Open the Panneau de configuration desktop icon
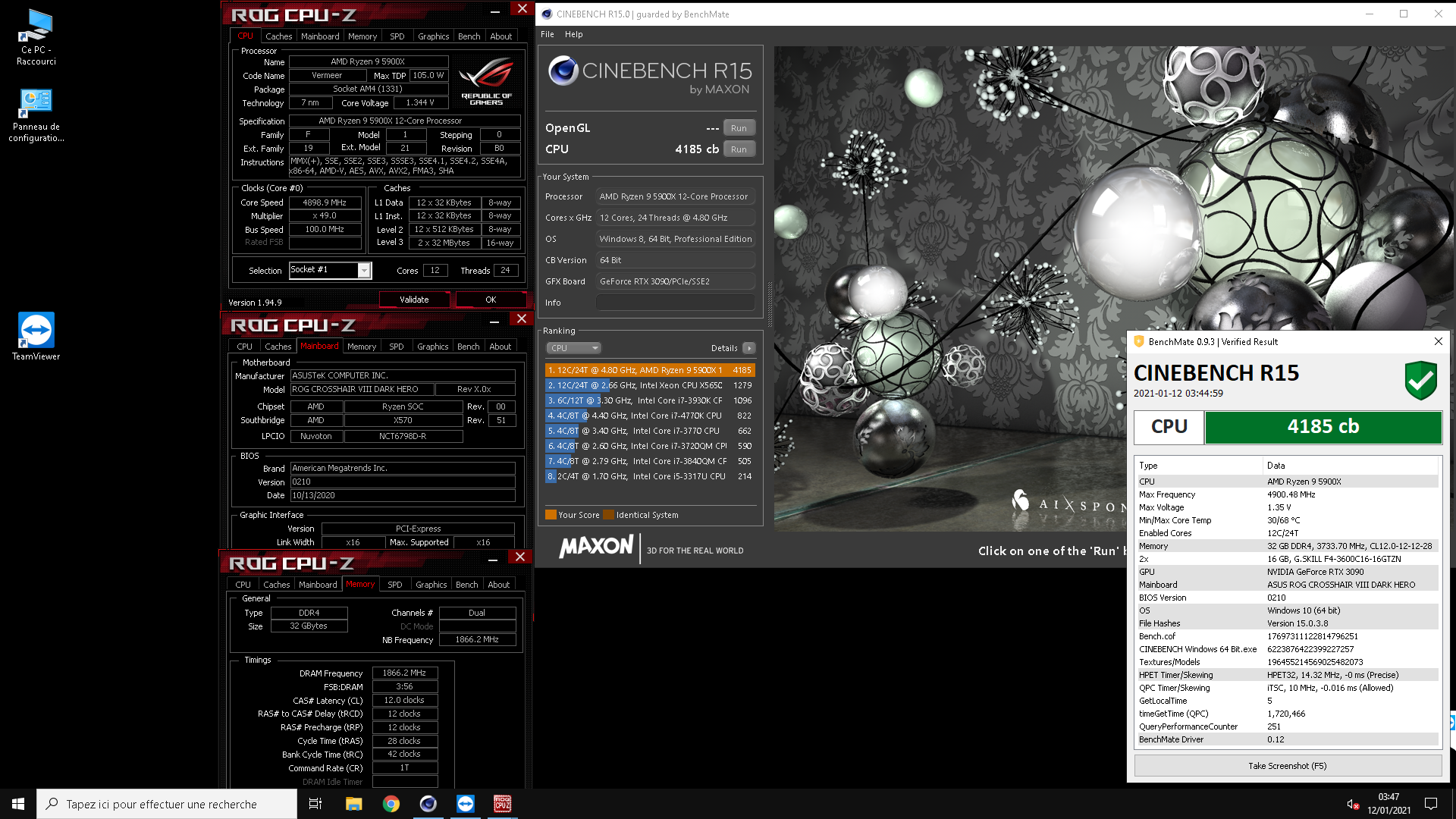The height and width of the screenshot is (819, 1456). click(36, 115)
